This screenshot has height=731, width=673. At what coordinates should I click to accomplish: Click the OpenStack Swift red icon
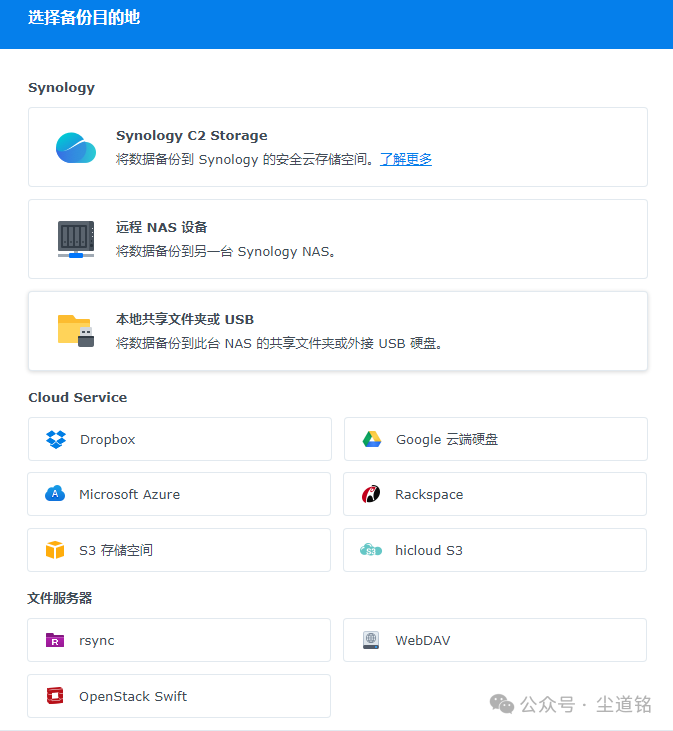55,696
